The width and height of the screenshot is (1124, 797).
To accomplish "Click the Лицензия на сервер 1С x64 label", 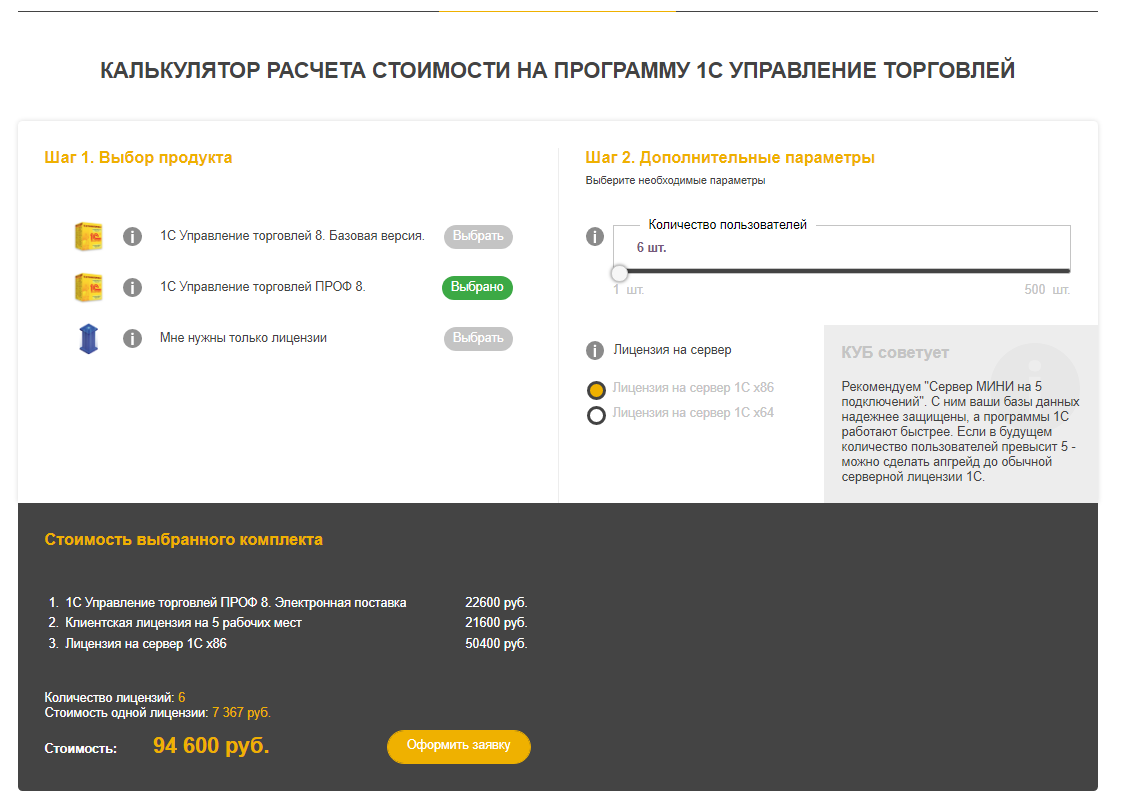I will click(x=693, y=413).
